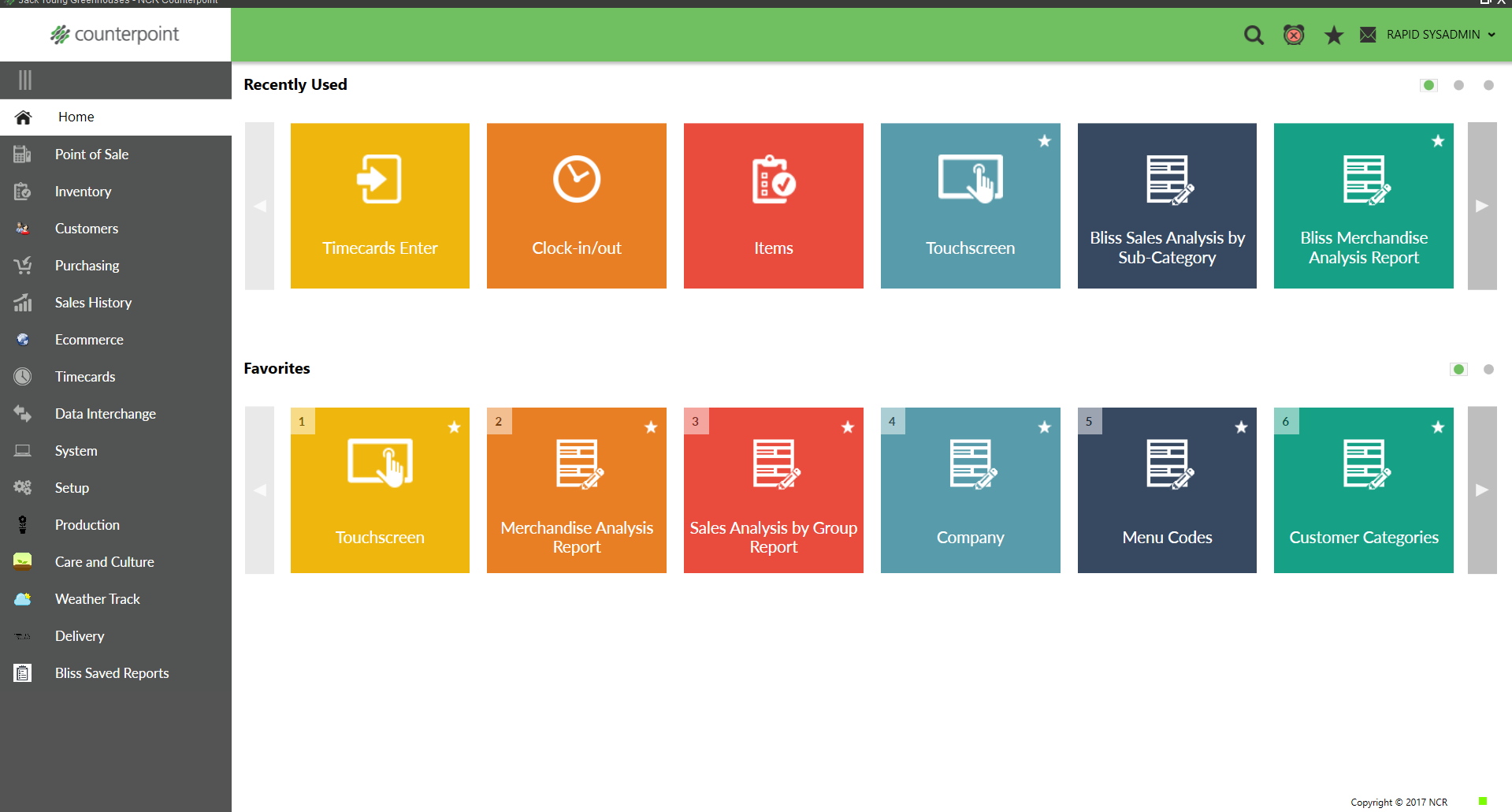Remove Customer Categories from favorites via its star
This screenshot has width=1512, height=812.
click(1438, 428)
